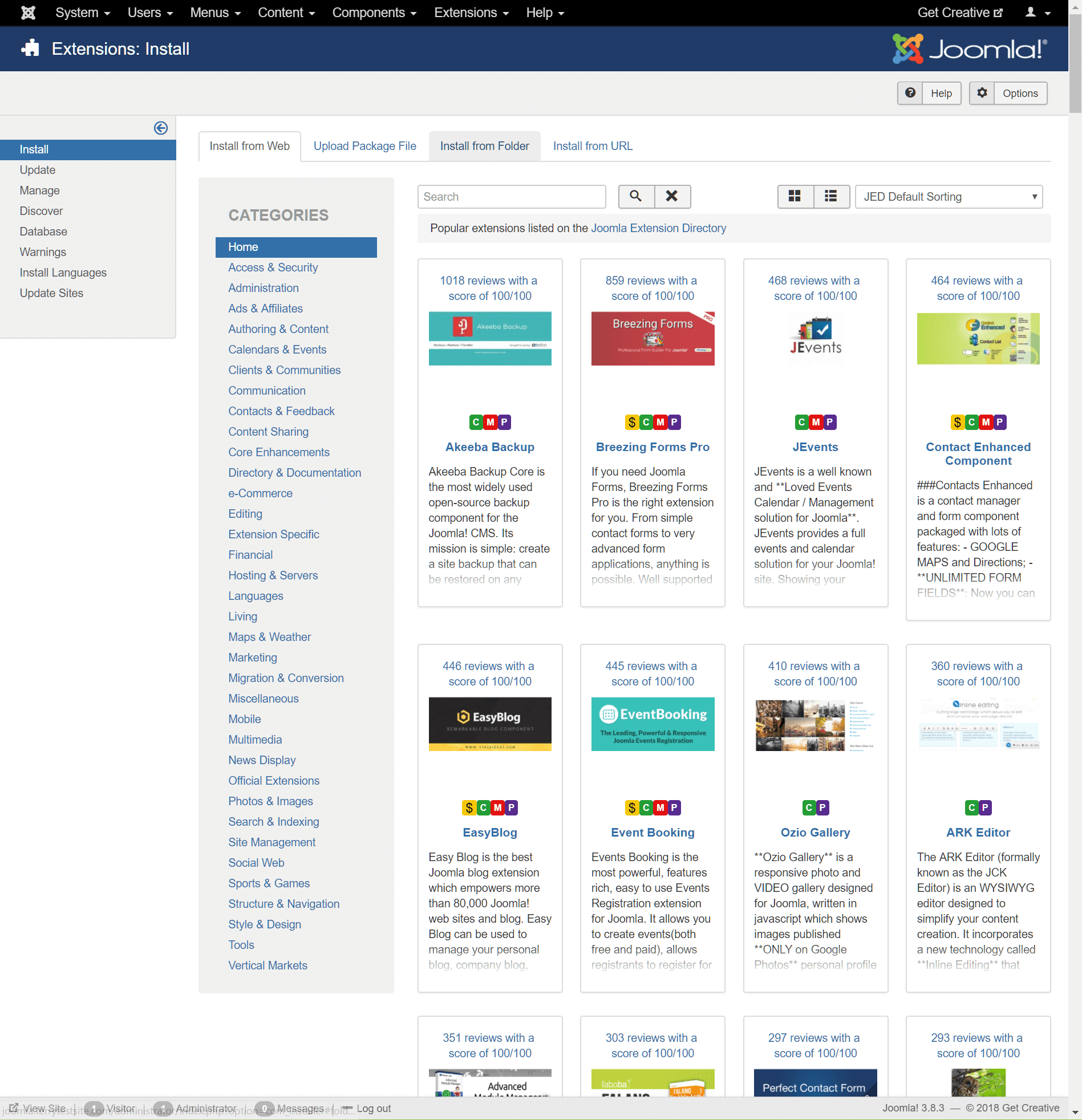
Task: Click Ozio Gallery thumbnail image
Action: pos(815,724)
